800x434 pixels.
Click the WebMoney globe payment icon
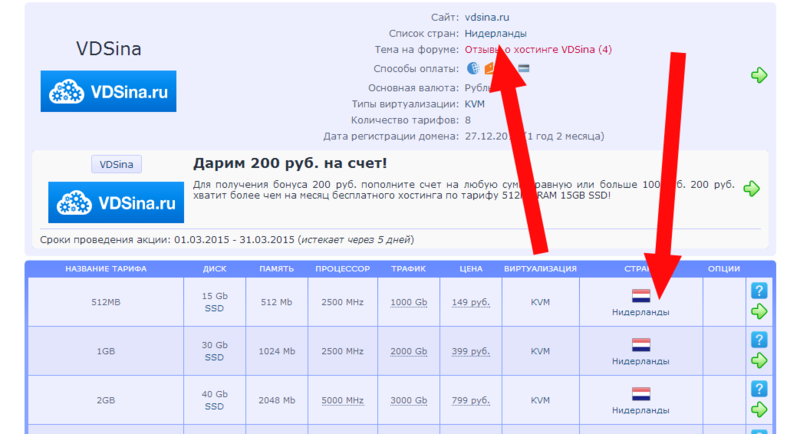click(x=473, y=68)
